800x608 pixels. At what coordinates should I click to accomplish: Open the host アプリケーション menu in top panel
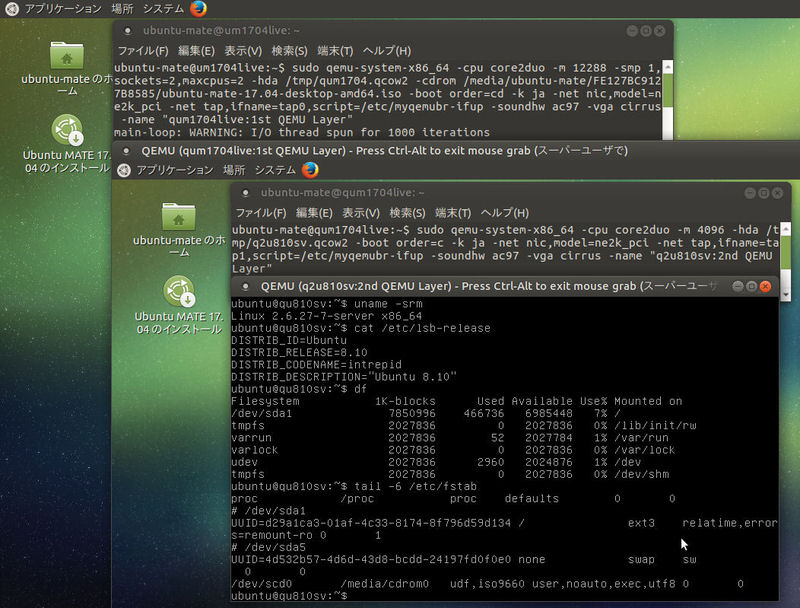point(62,9)
